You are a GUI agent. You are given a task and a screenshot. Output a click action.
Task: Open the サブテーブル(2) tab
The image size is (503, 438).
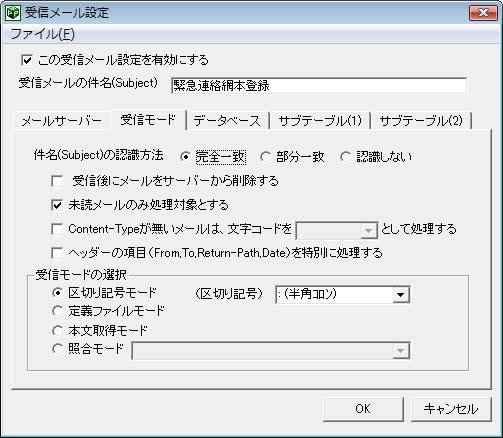click(421, 120)
